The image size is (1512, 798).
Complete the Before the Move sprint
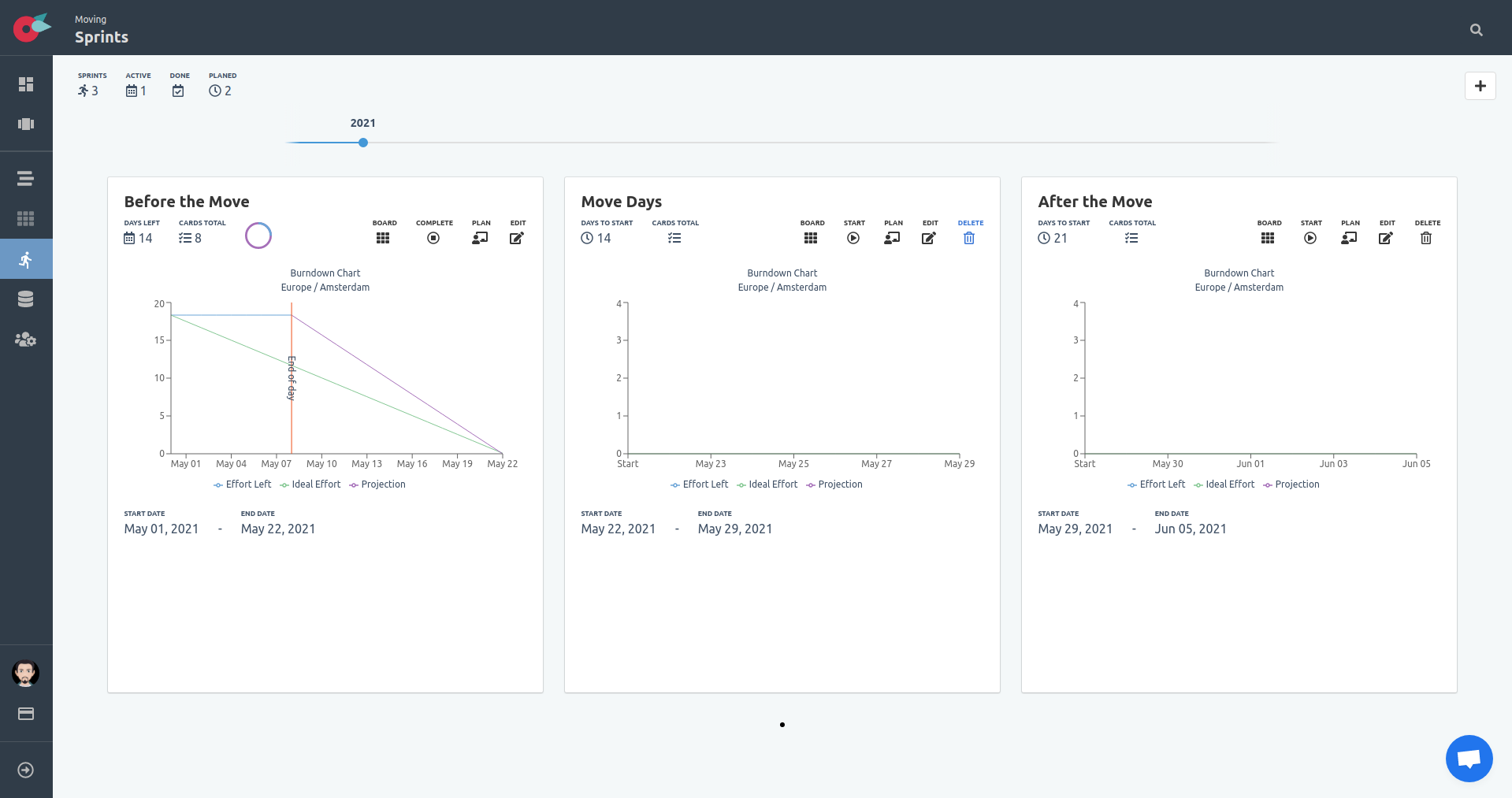coord(434,233)
